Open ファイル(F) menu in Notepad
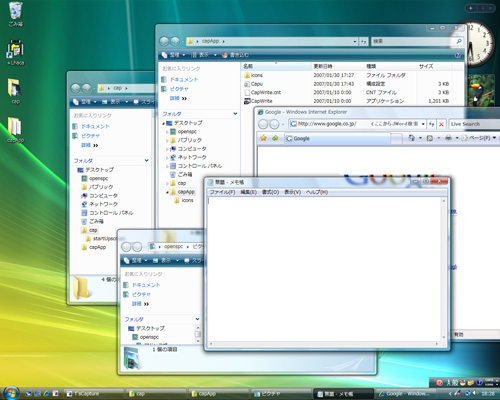This screenshot has width=500, height=400. pos(222,192)
